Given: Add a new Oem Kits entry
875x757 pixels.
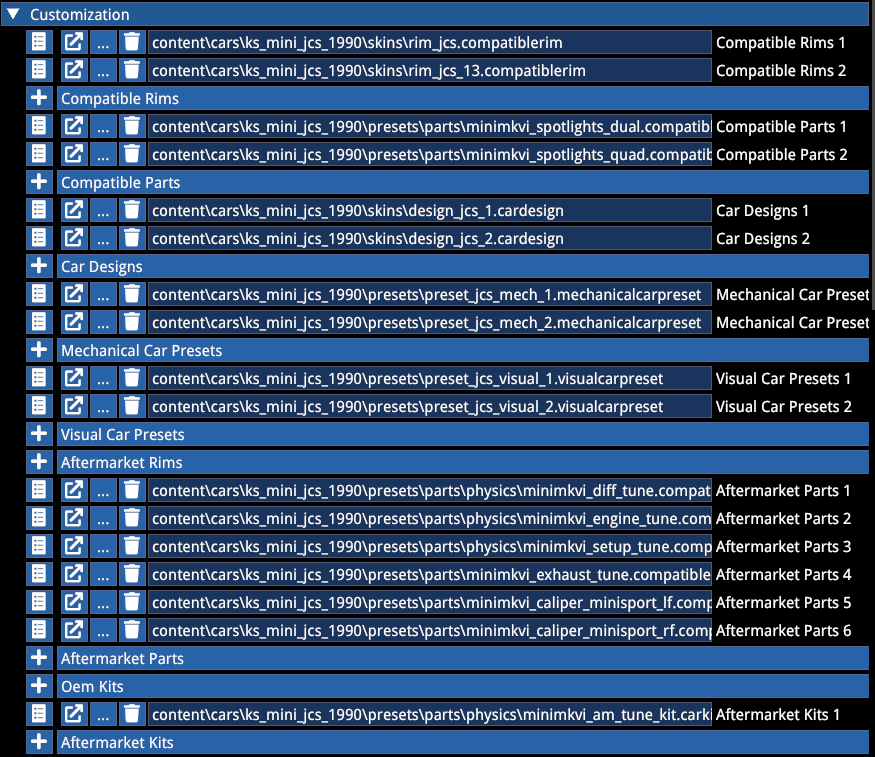Looking at the screenshot, I should click(39, 686).
